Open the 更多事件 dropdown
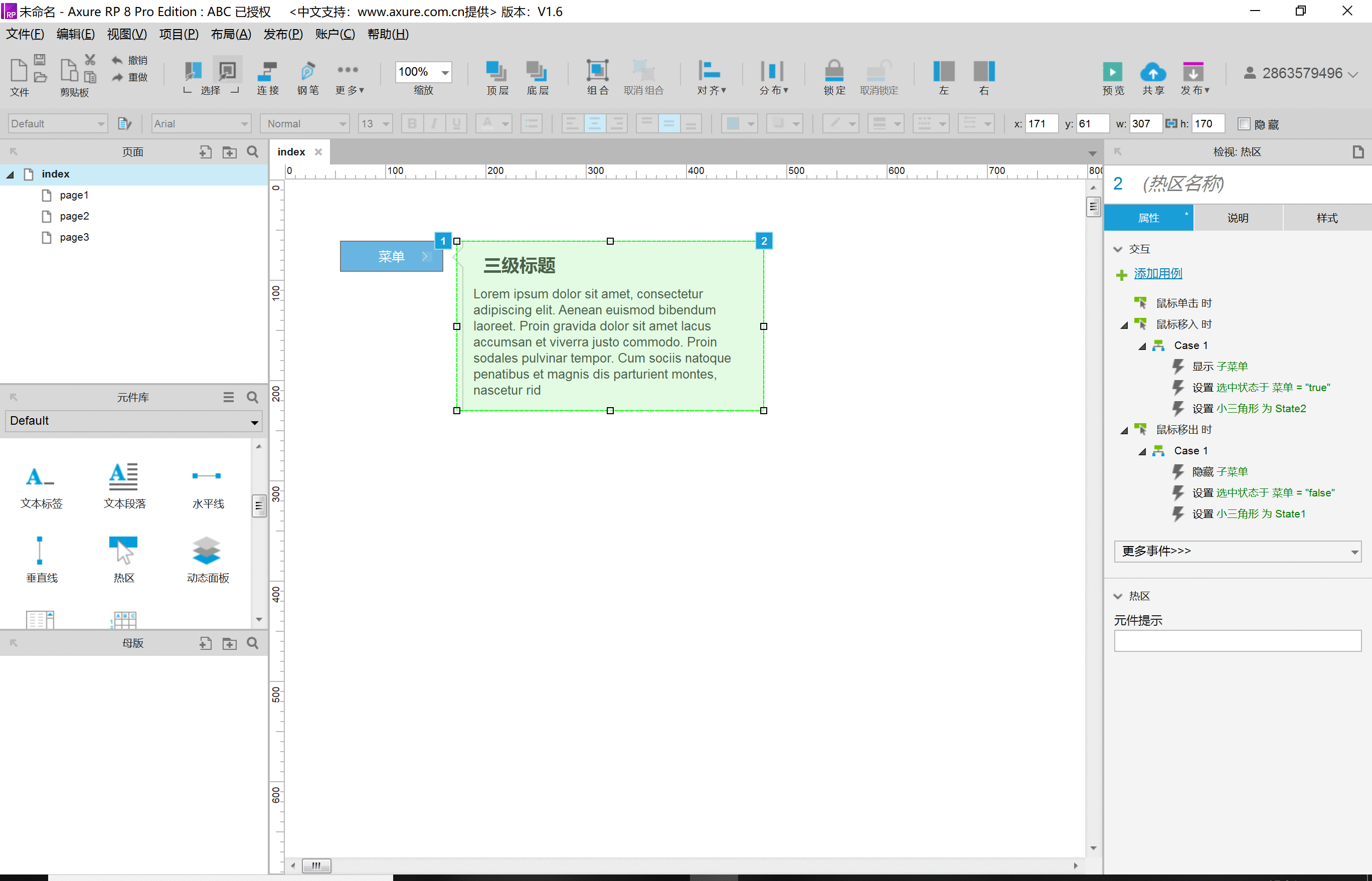 pos(1237,551)
